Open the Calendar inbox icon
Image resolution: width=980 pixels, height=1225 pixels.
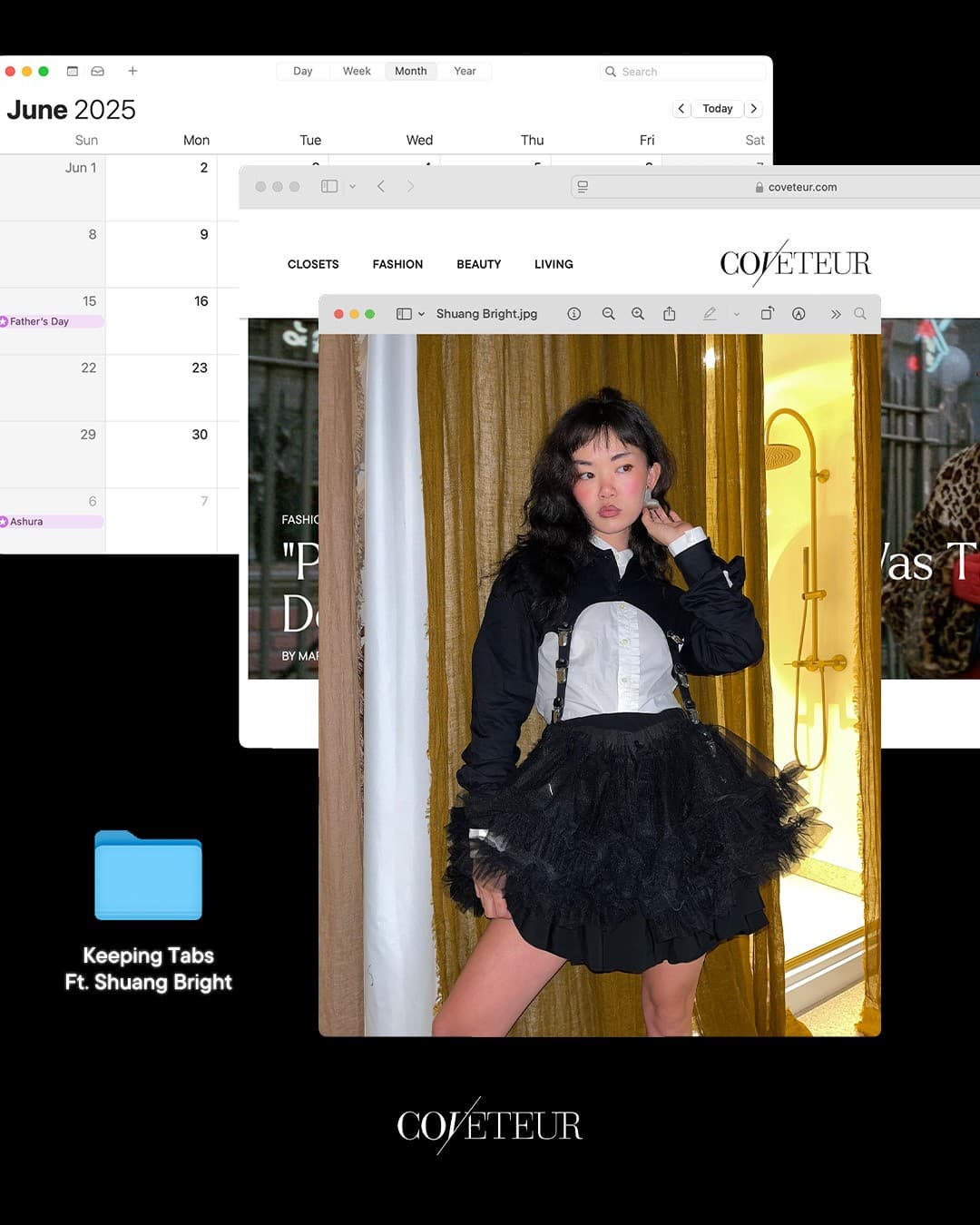point(98,71)
